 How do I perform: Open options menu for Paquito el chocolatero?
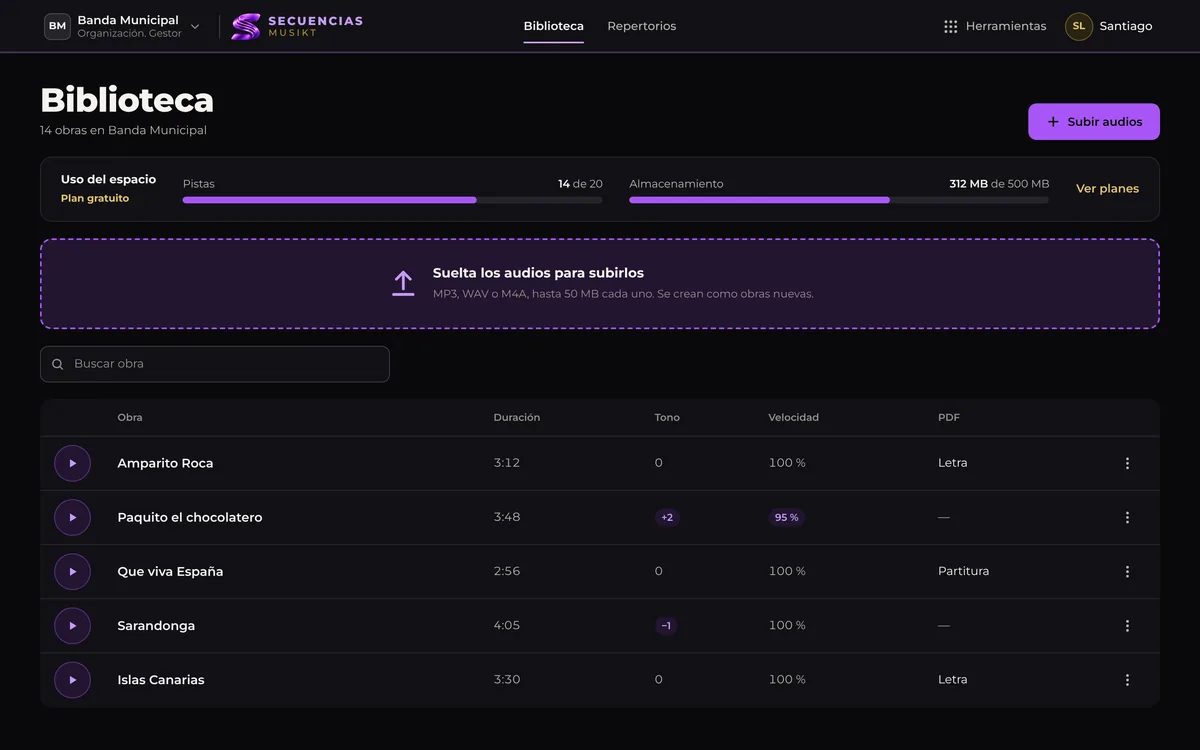(1127, 517)
